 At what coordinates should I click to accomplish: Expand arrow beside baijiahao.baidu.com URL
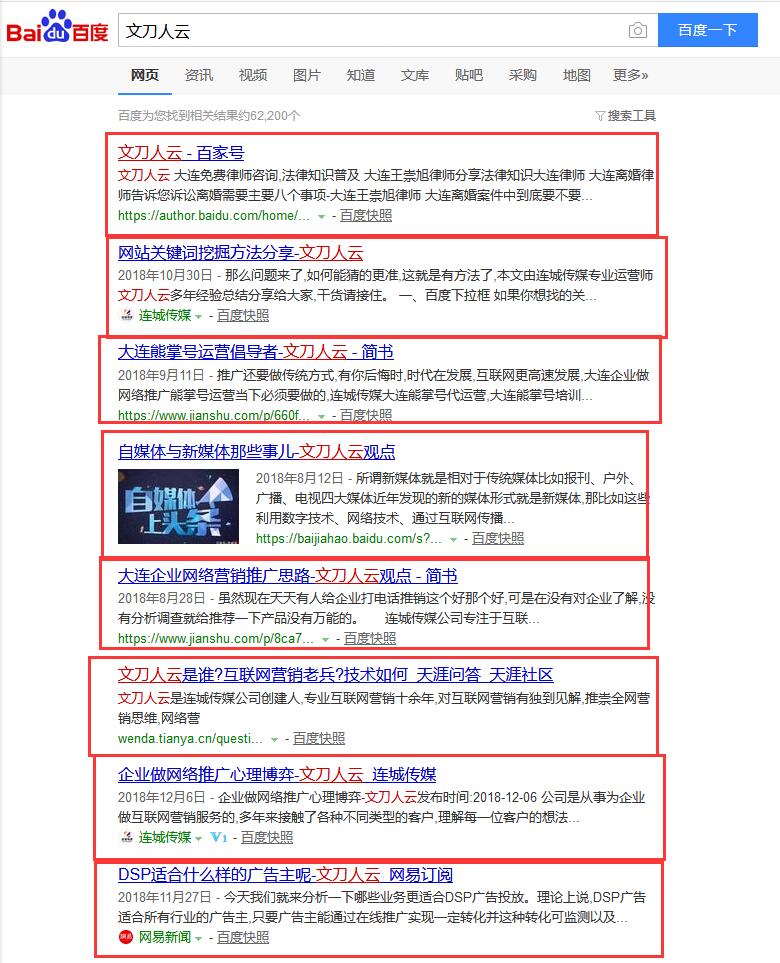(454, 539)
